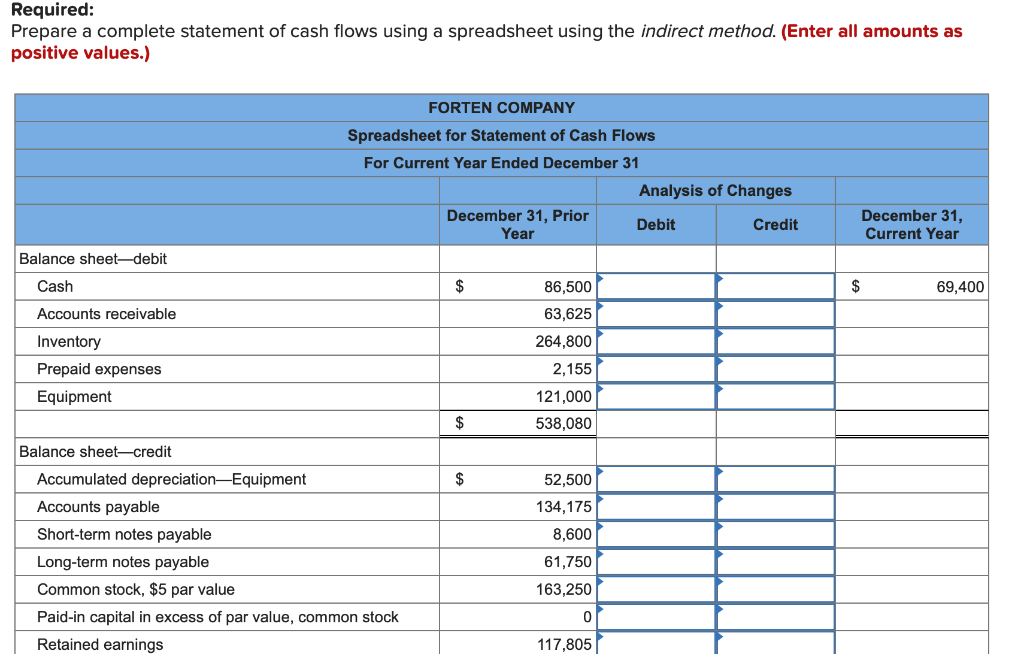Open the dropdown marker on Accounts receivable Credit cell
The width and height of the screenshot is (1024, 660).
(x=719, y=308)
